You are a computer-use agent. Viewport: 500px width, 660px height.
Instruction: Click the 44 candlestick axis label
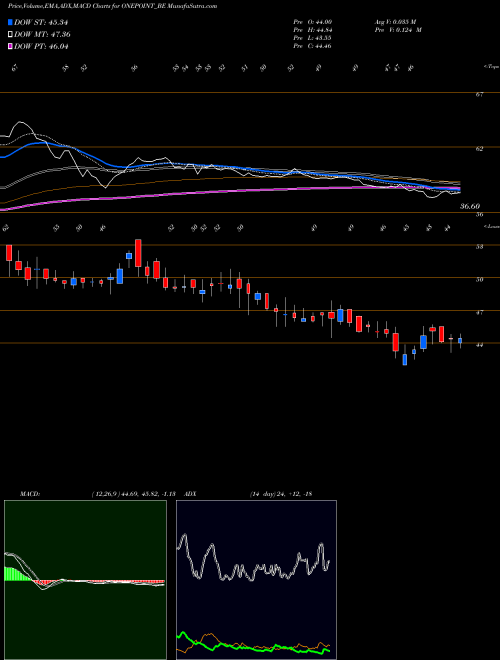(479, 345)
